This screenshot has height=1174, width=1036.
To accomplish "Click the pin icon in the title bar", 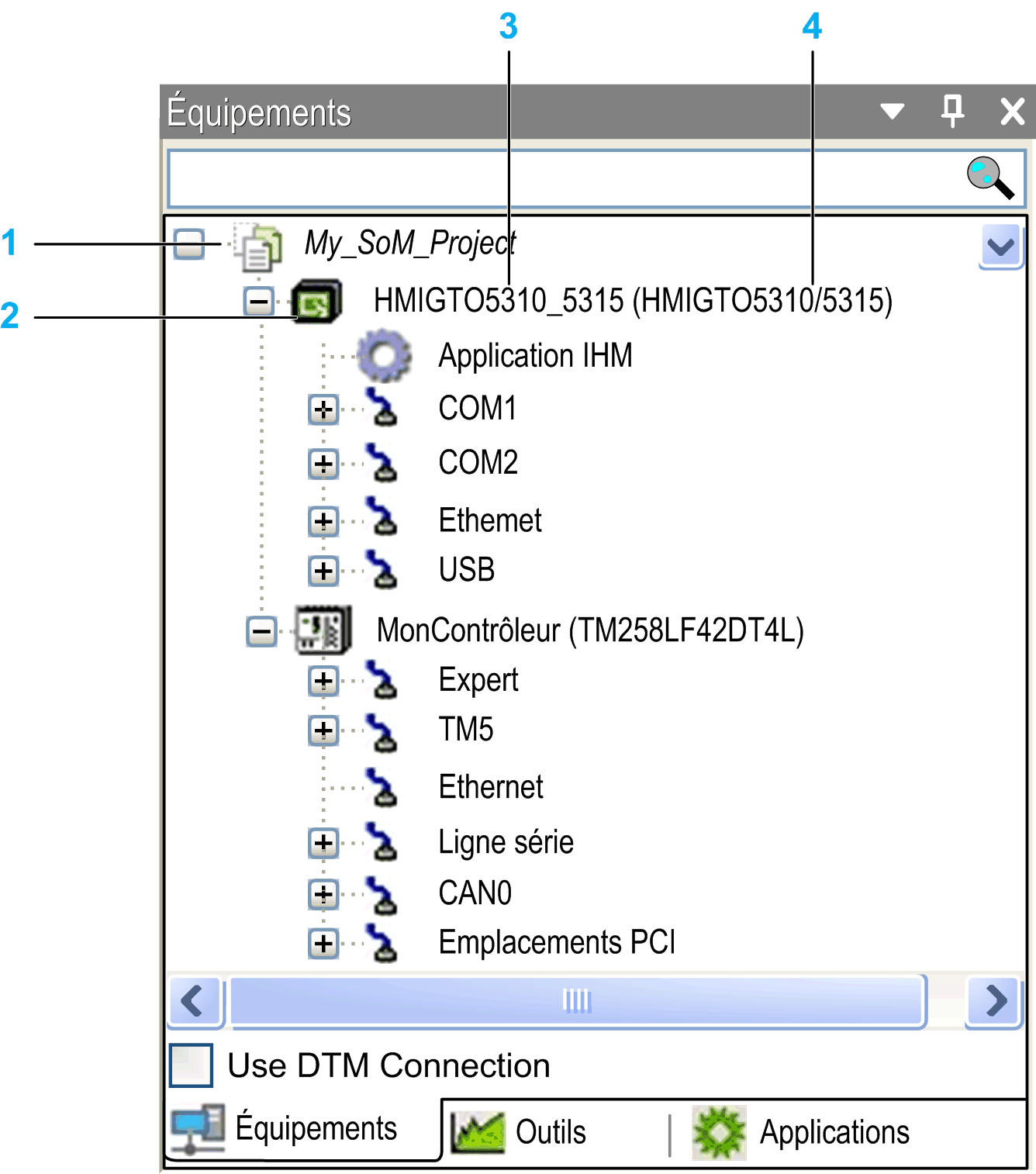I will (952, 111).
